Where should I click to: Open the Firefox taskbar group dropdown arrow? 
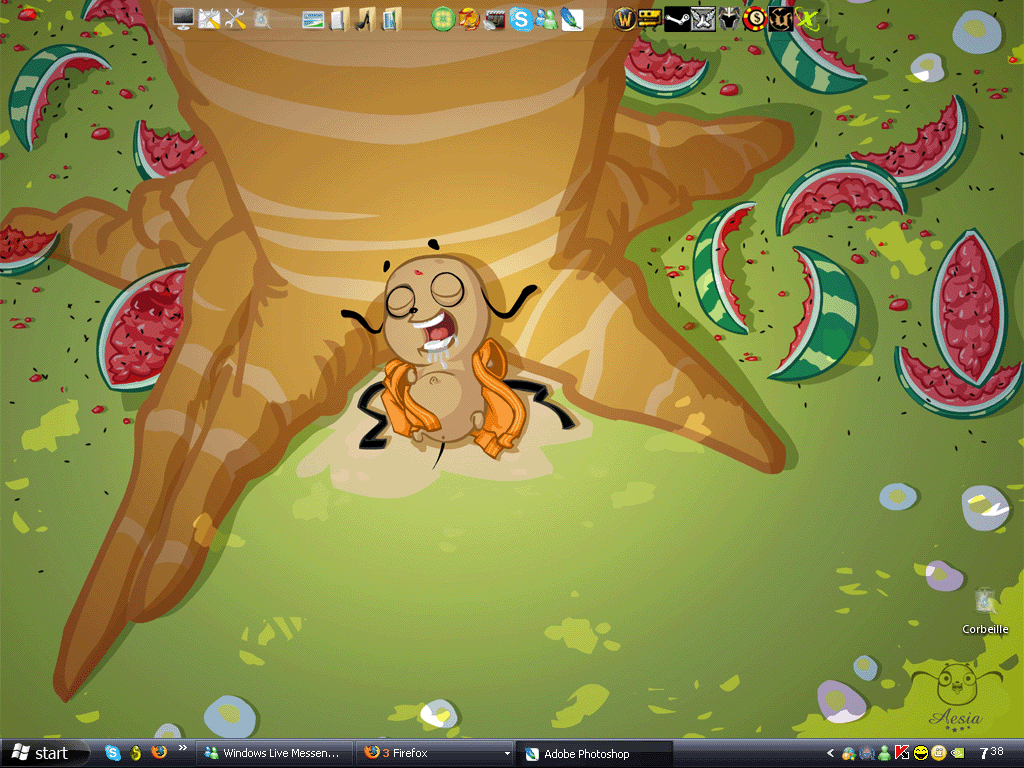click(x=507, y=754)
